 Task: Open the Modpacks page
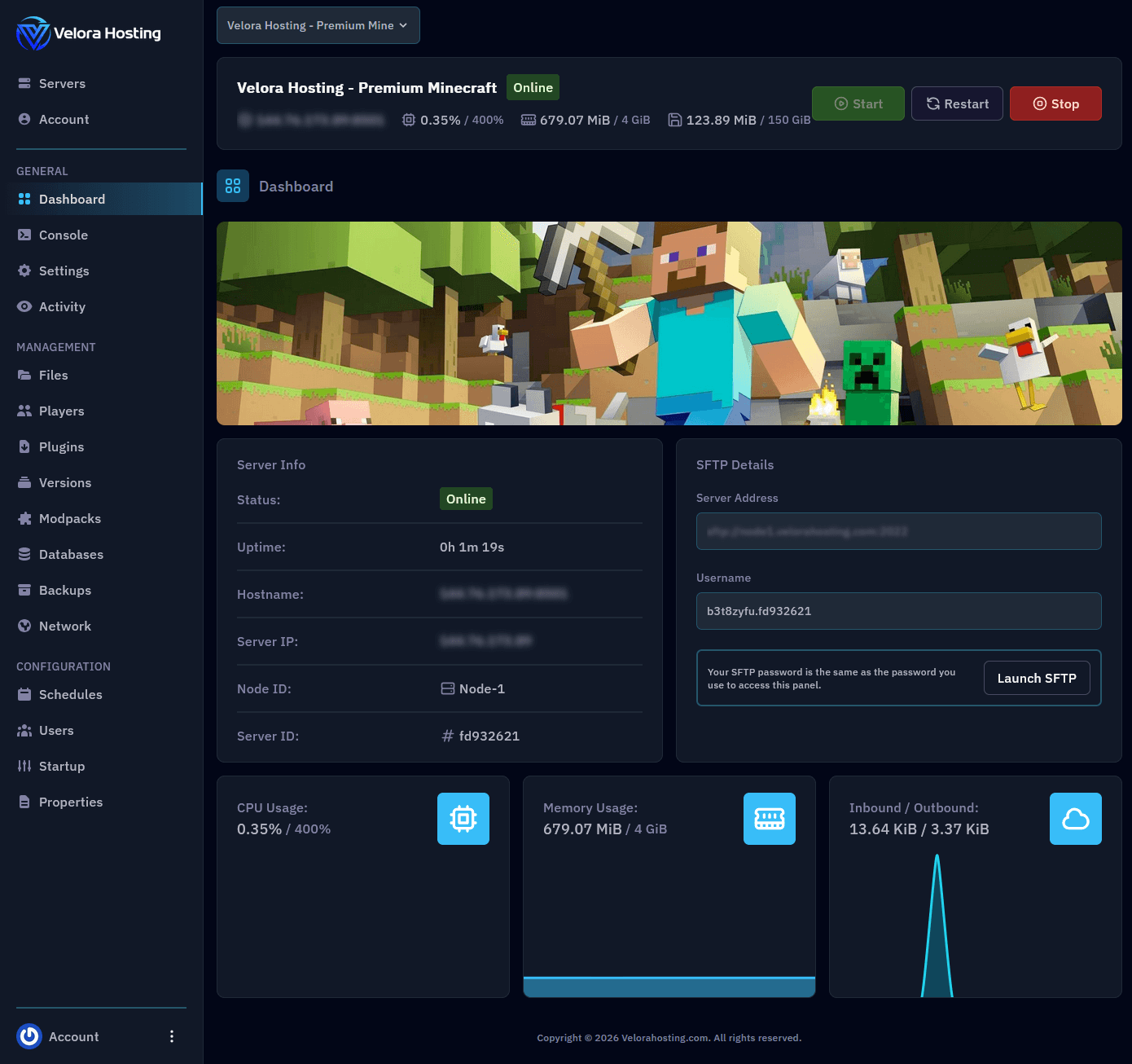coord(69,519)
